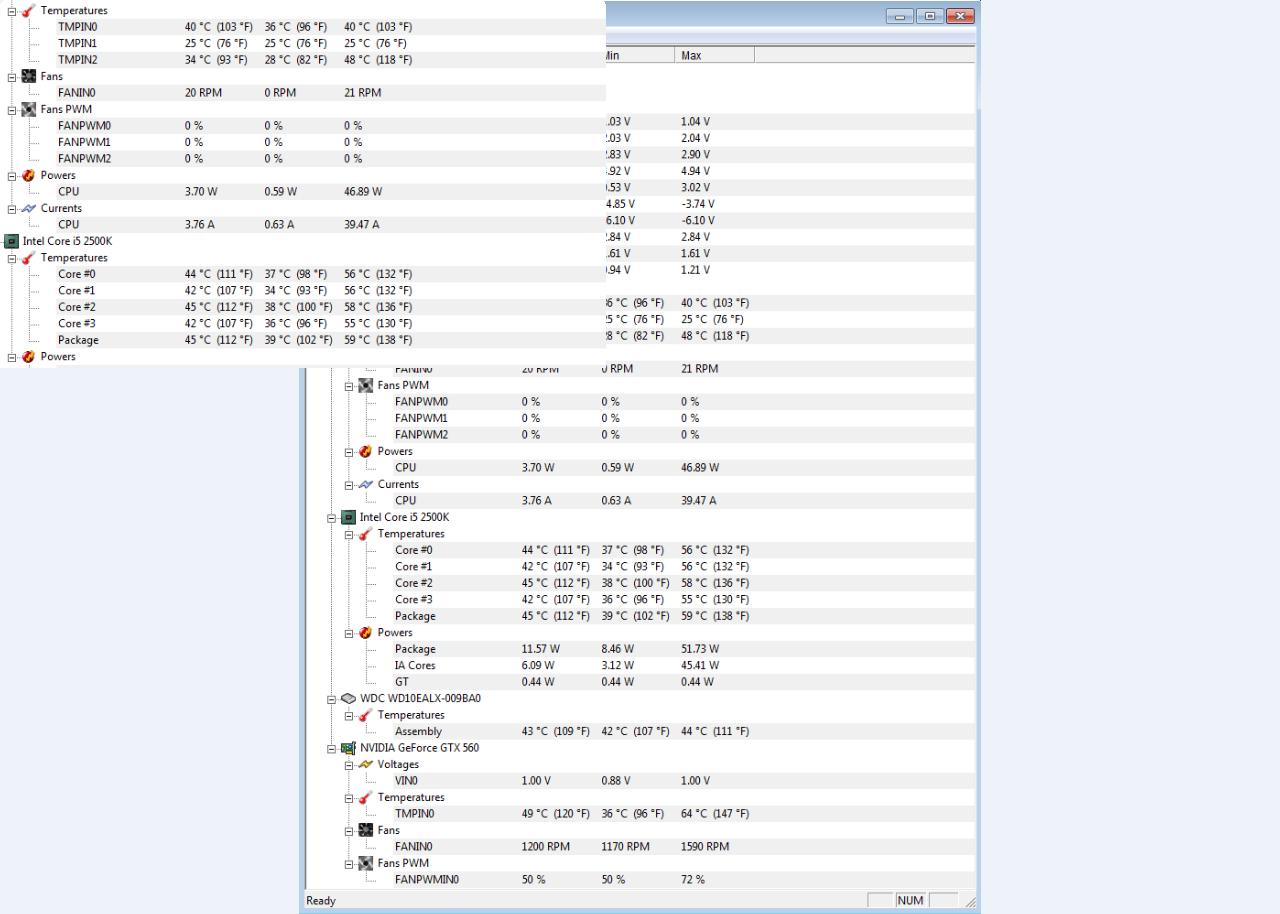Click the 'Ready' status bar text
The width and height of the screenshot is (1280, 914).
[321, 901]
